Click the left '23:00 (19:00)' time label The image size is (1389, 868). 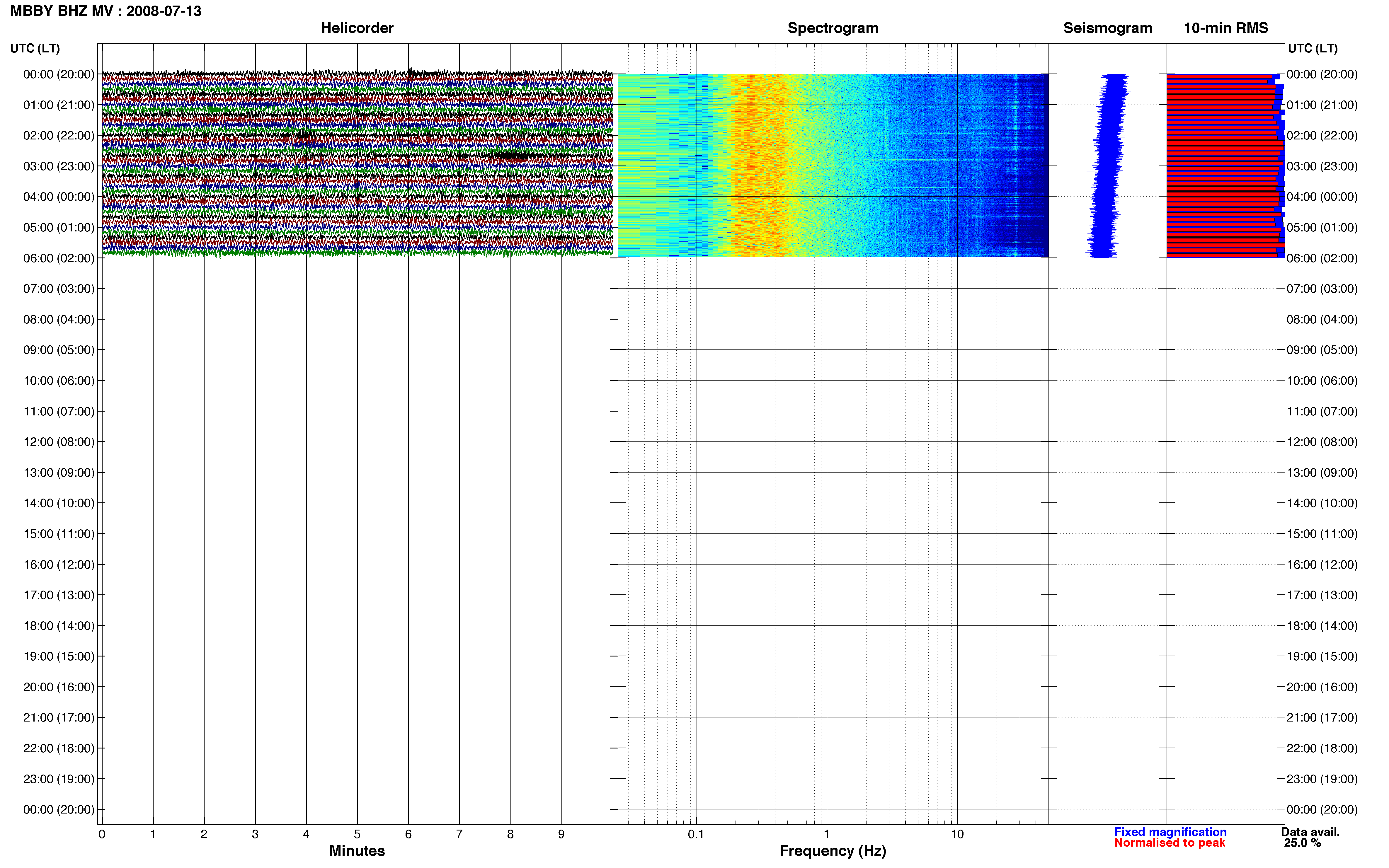pos(59,779)
